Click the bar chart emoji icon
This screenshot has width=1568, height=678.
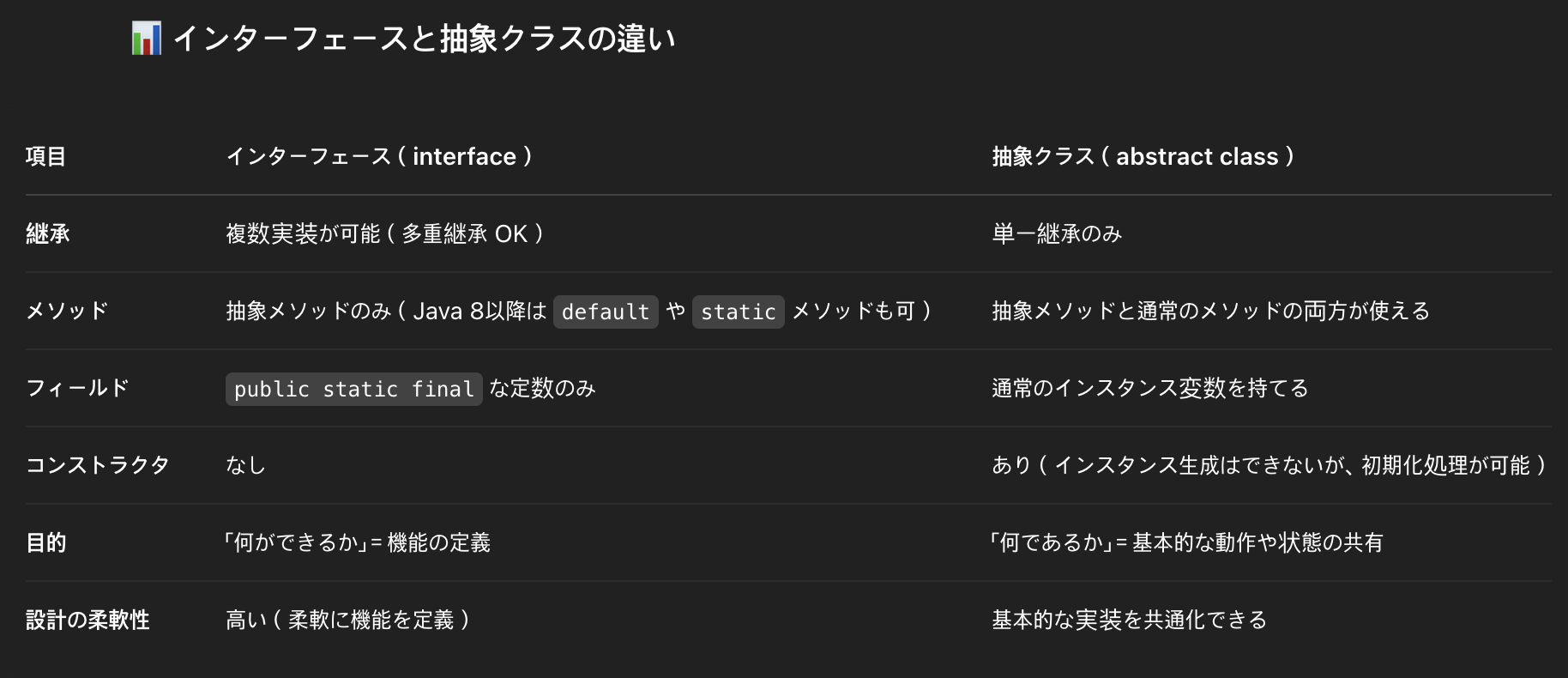tap(146, 39)
